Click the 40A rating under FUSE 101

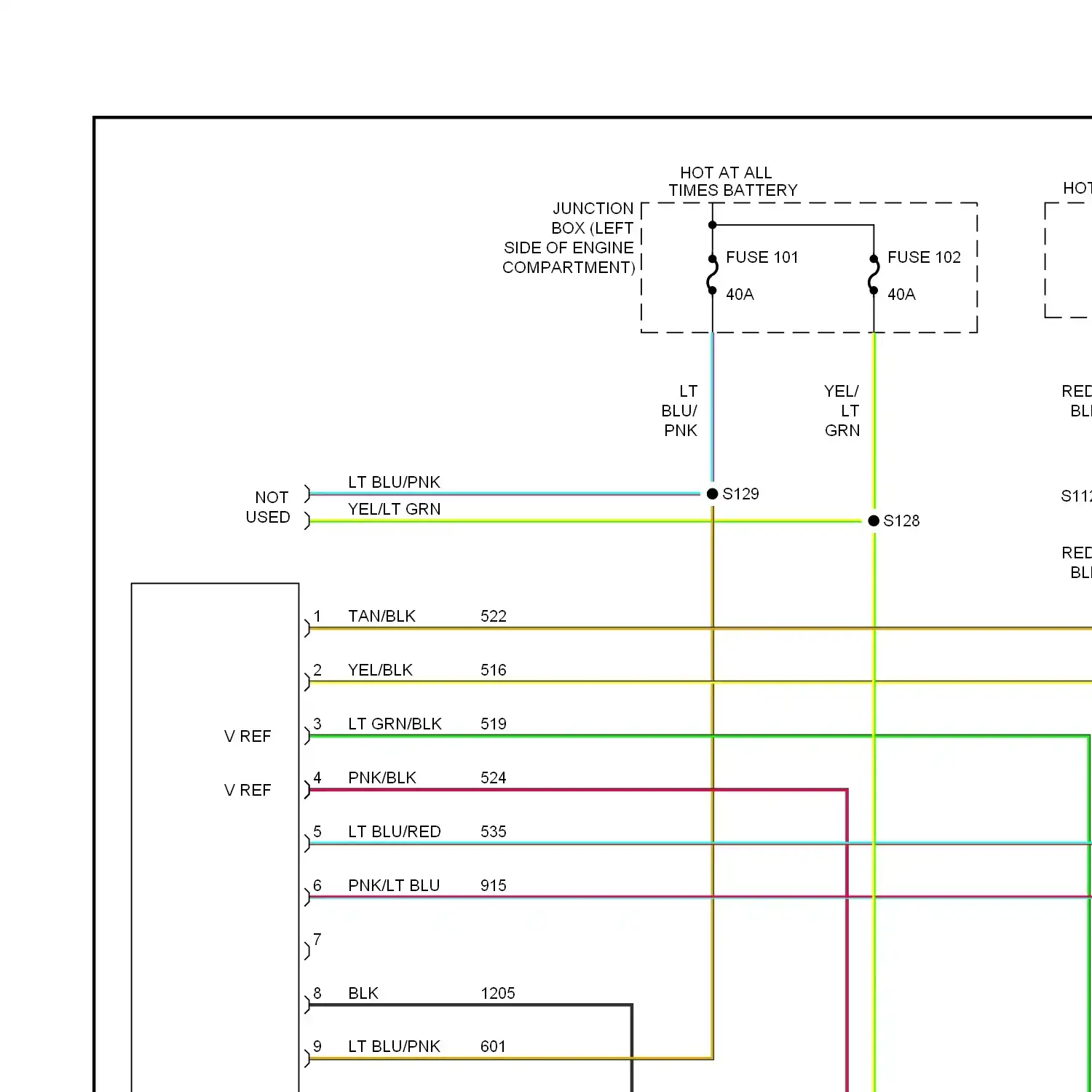740,295
